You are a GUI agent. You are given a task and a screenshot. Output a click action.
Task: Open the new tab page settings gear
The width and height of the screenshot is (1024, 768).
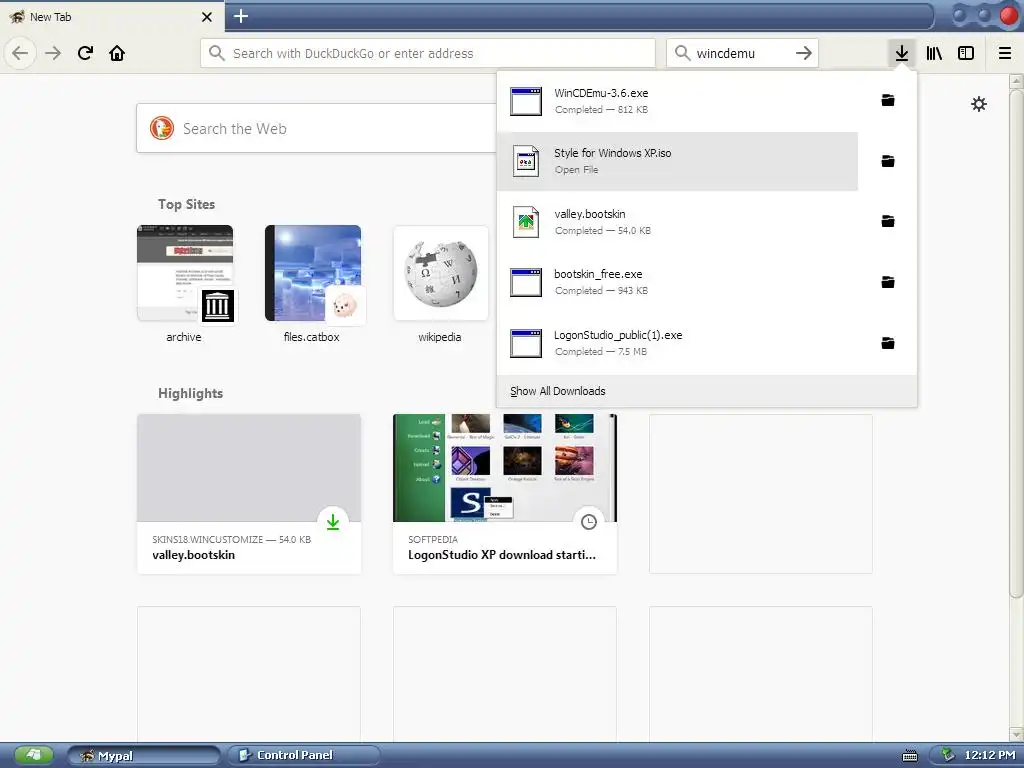tap(978, 104)
